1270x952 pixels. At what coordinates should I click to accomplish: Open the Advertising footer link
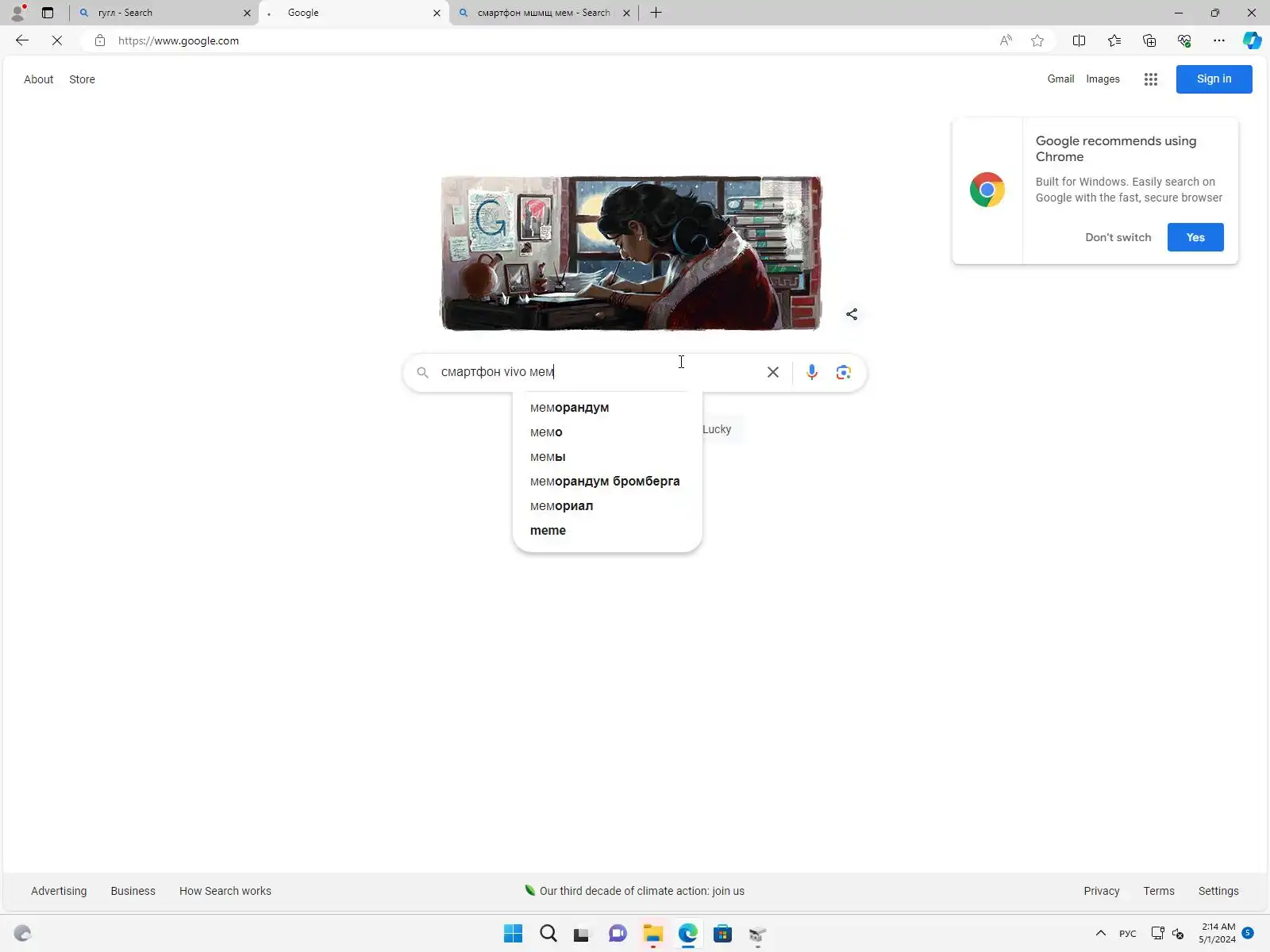pos(59,891)
